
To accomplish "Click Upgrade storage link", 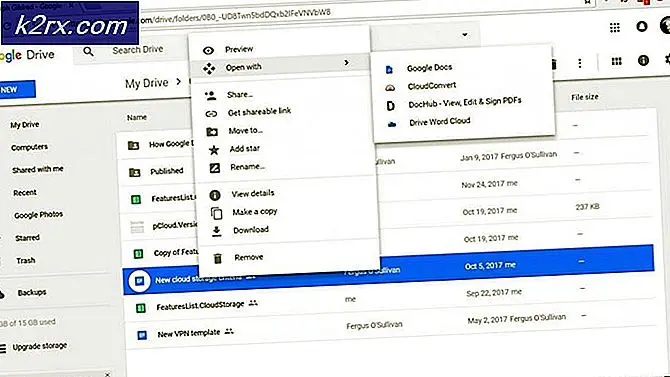I will (x=40, y=346).
